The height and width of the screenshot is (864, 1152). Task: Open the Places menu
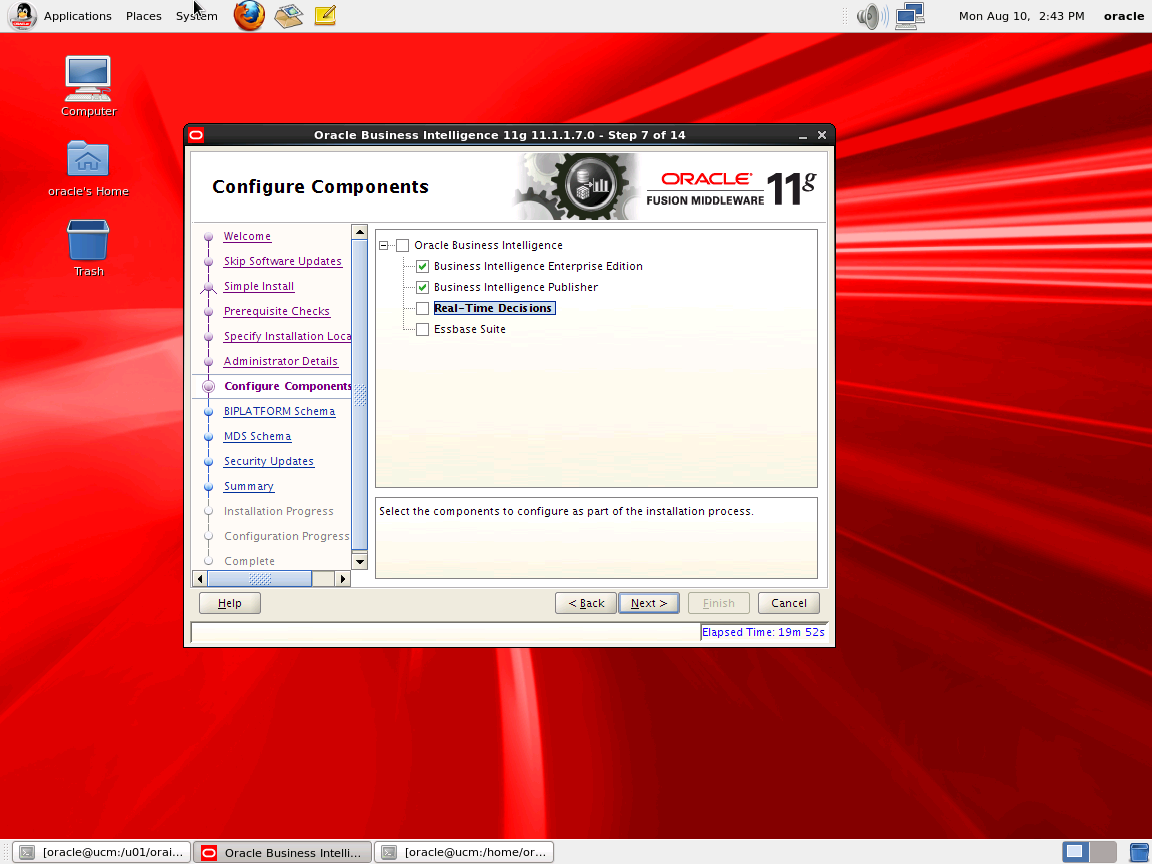click(x=143, y=15)
